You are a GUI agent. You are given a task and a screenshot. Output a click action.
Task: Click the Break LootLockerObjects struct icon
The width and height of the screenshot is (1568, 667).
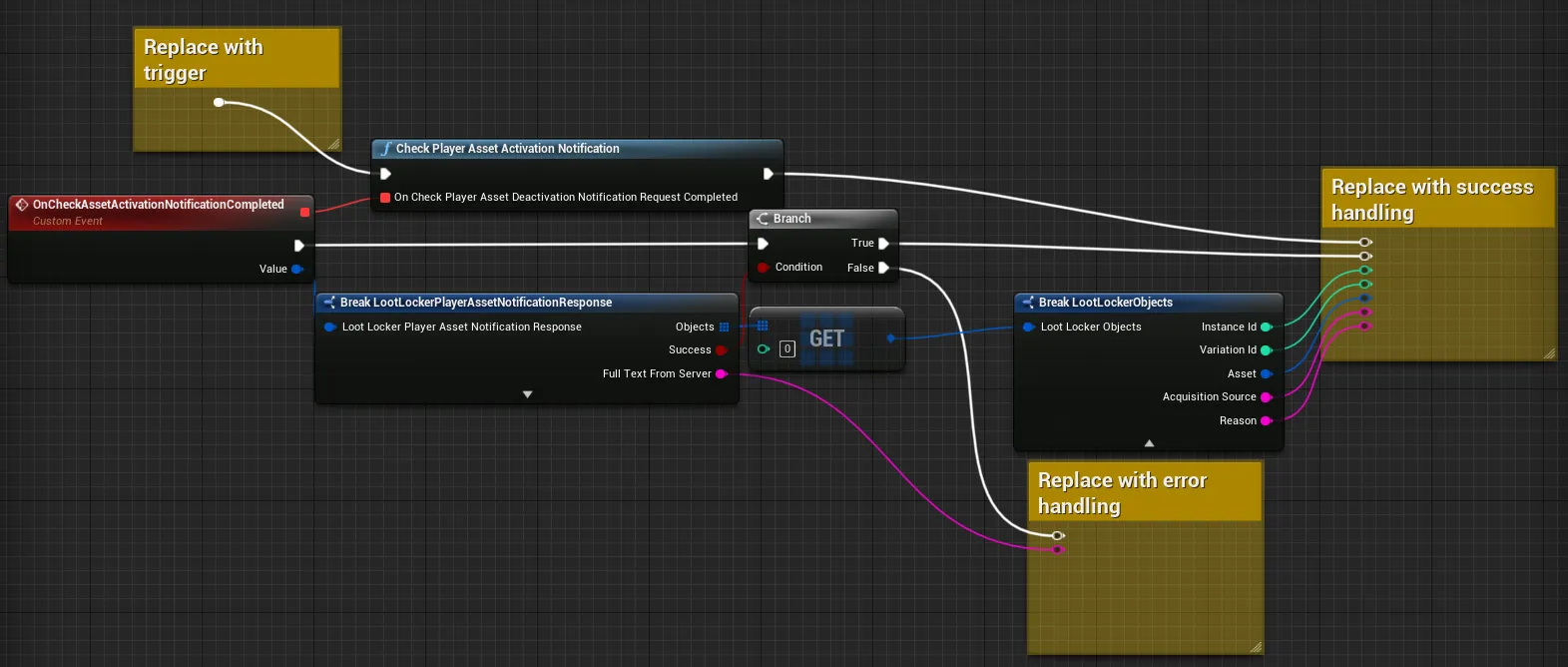[1028, 303]
